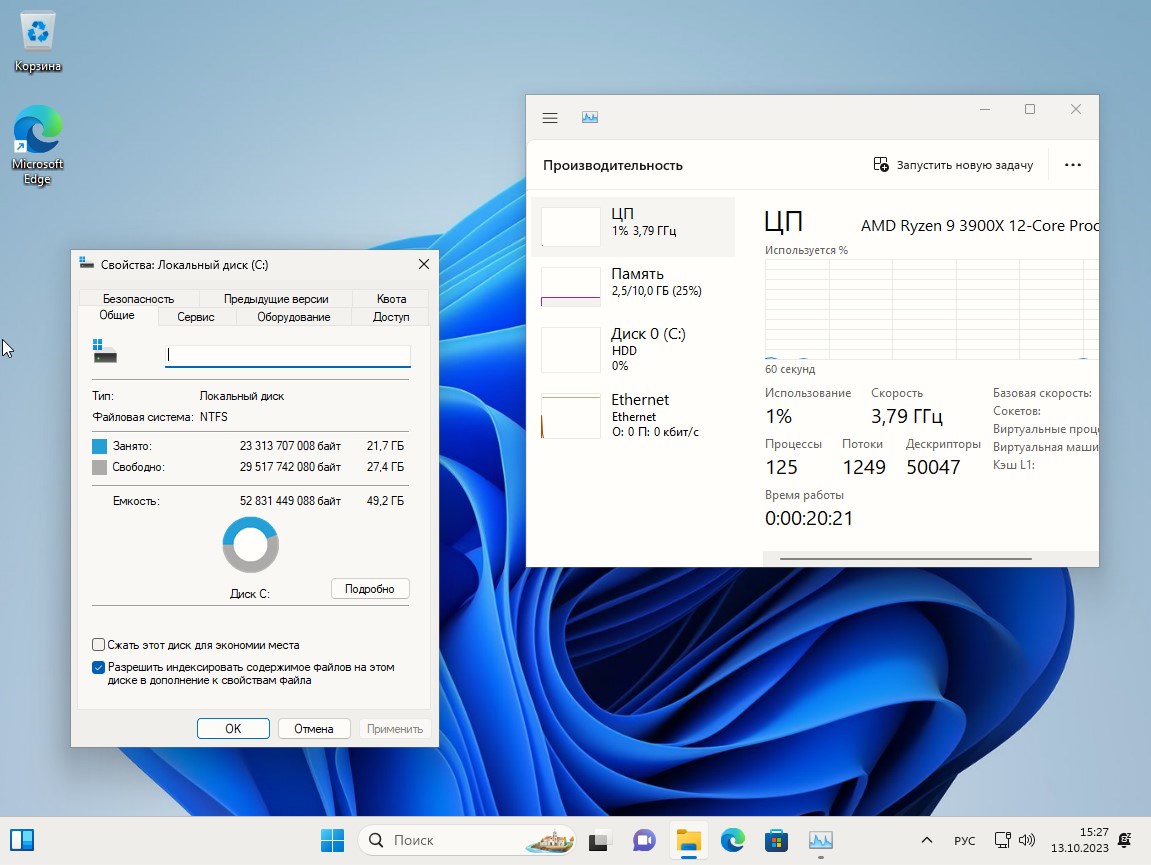Screen dimensions: 1151x865
Task: Enable compress this disk checkbox
Action: point(99,645)
